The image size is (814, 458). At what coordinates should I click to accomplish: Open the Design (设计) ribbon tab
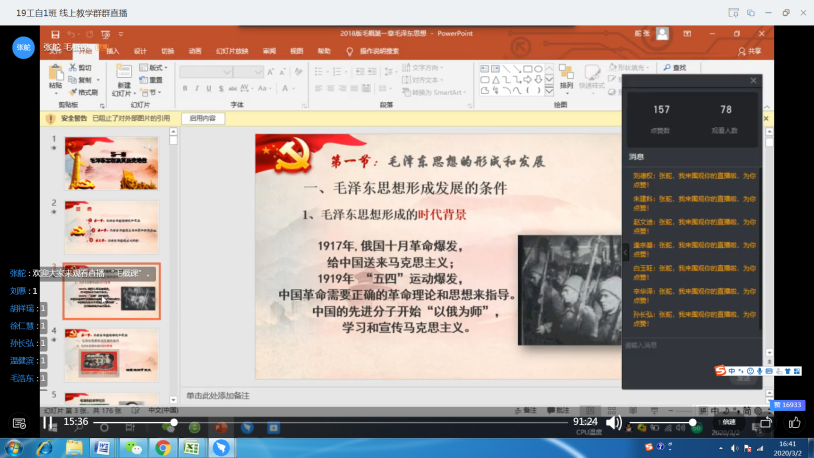click(140, 50)
